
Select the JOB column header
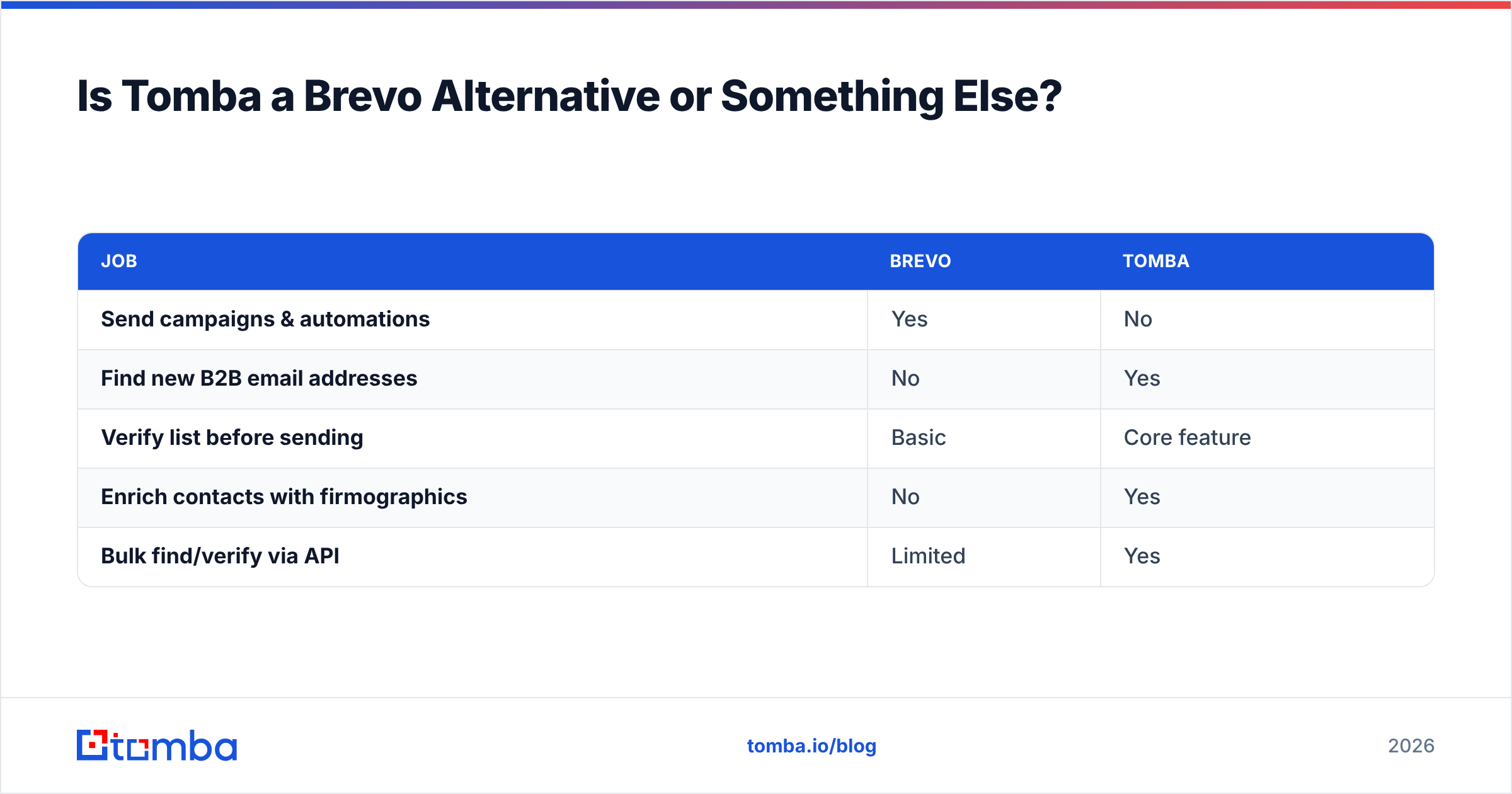click(119, 261)
